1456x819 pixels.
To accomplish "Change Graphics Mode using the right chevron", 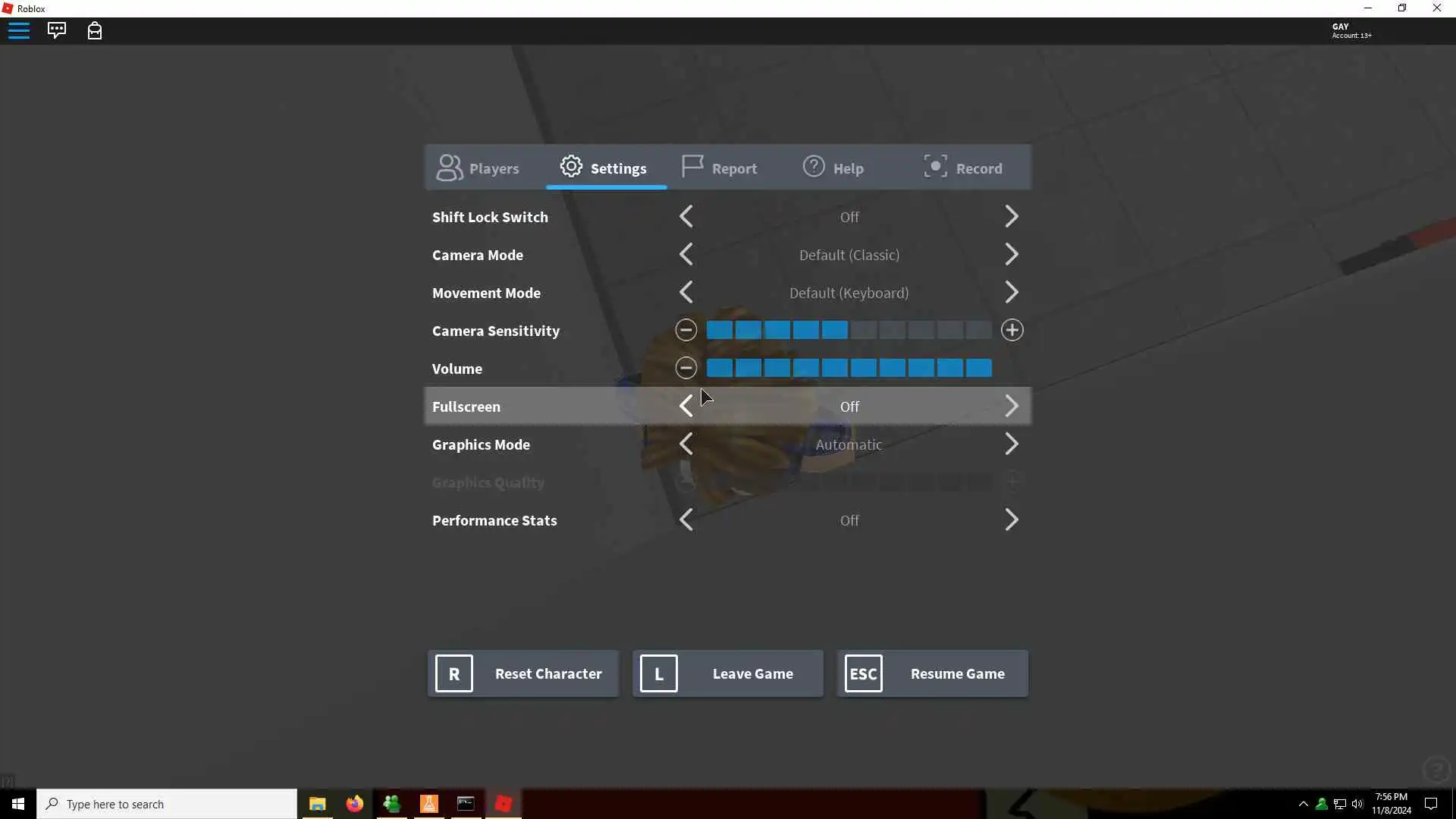I will click(x=1012, y=444).
